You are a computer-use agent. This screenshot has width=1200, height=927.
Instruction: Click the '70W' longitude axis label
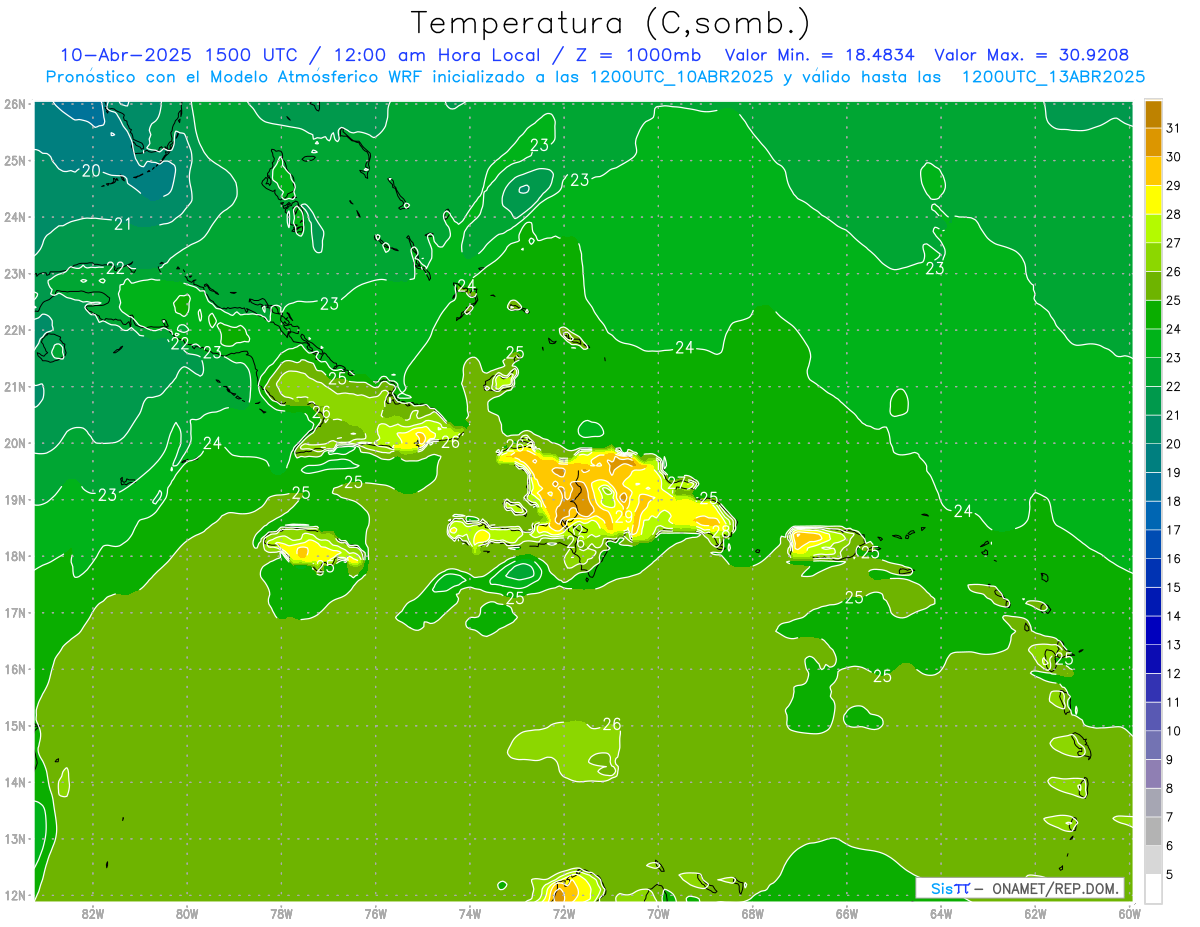(x=658, y=912)
